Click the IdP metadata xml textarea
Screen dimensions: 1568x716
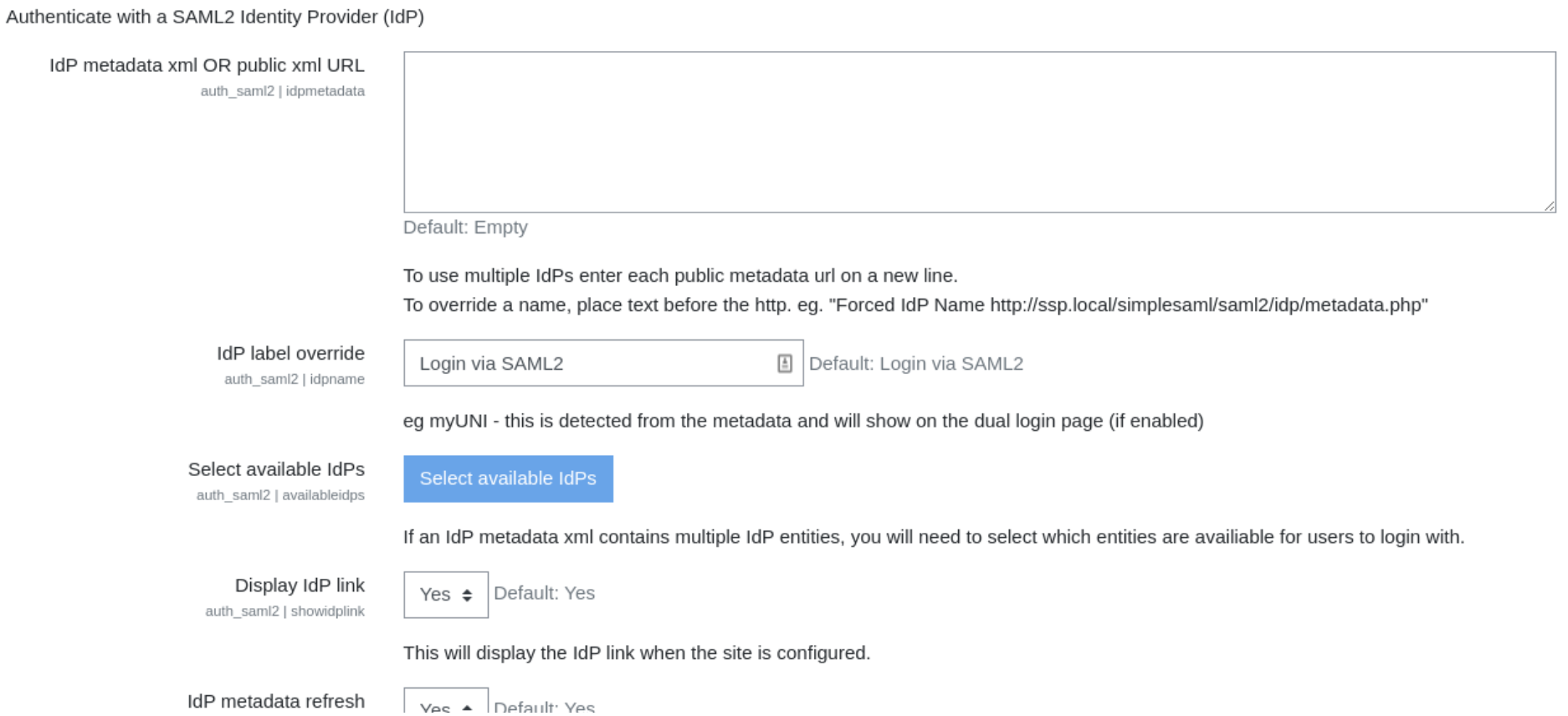979,132
